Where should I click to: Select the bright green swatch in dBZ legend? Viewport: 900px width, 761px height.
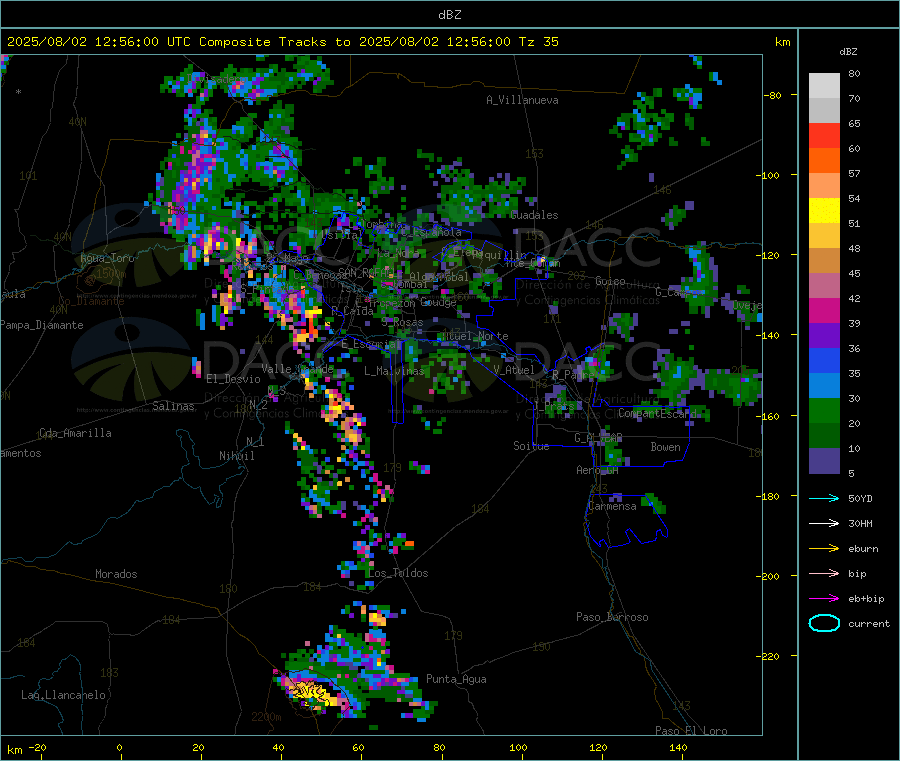(x=824, y=410)
